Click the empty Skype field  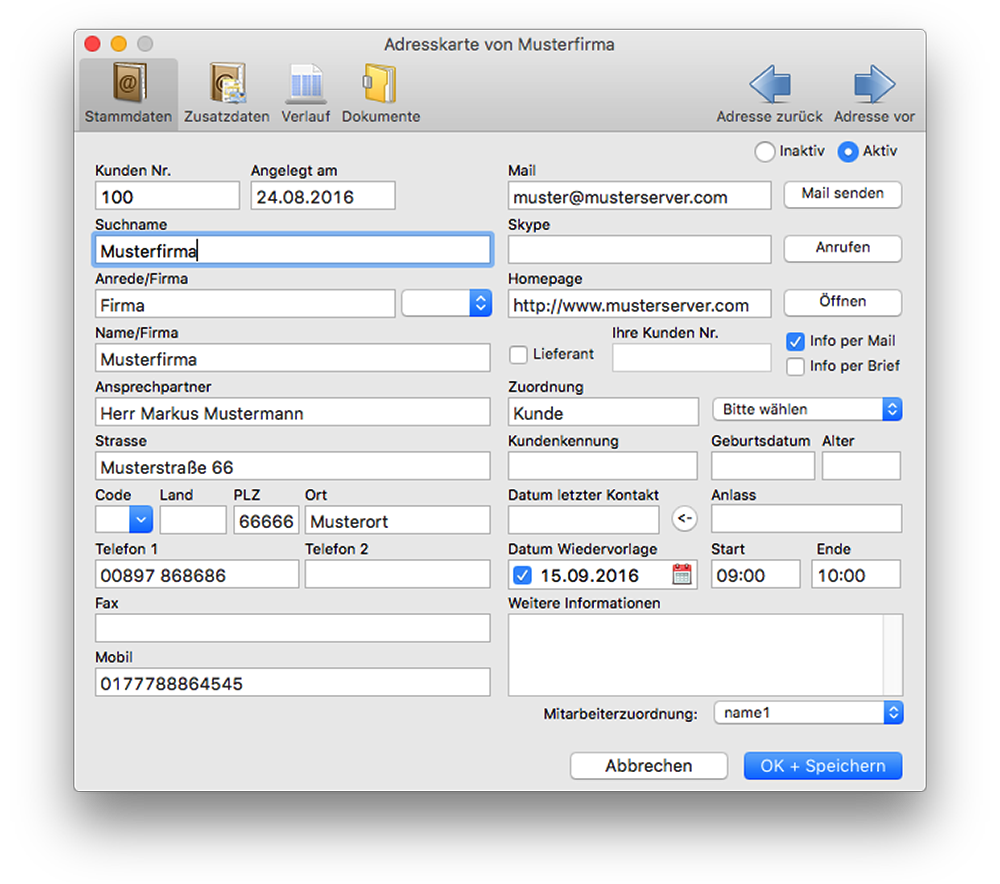coord(640,250)
